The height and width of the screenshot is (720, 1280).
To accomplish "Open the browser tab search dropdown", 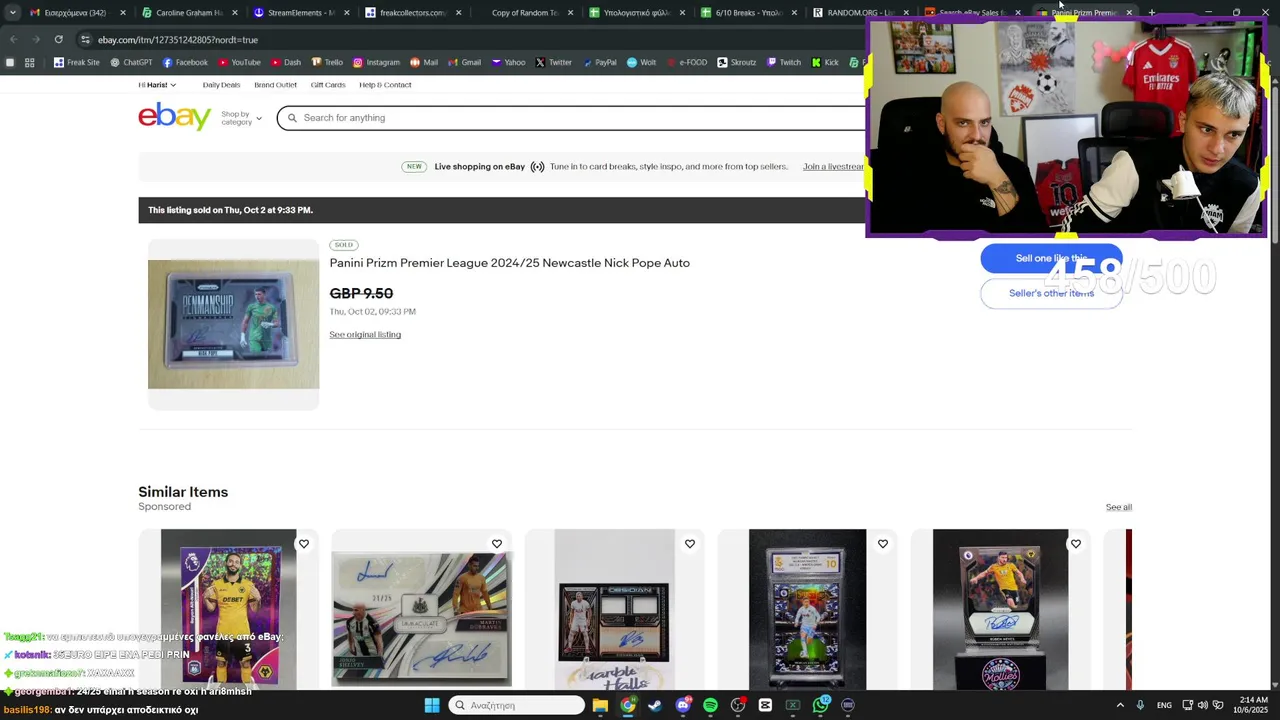I will (x=12, y=13).
